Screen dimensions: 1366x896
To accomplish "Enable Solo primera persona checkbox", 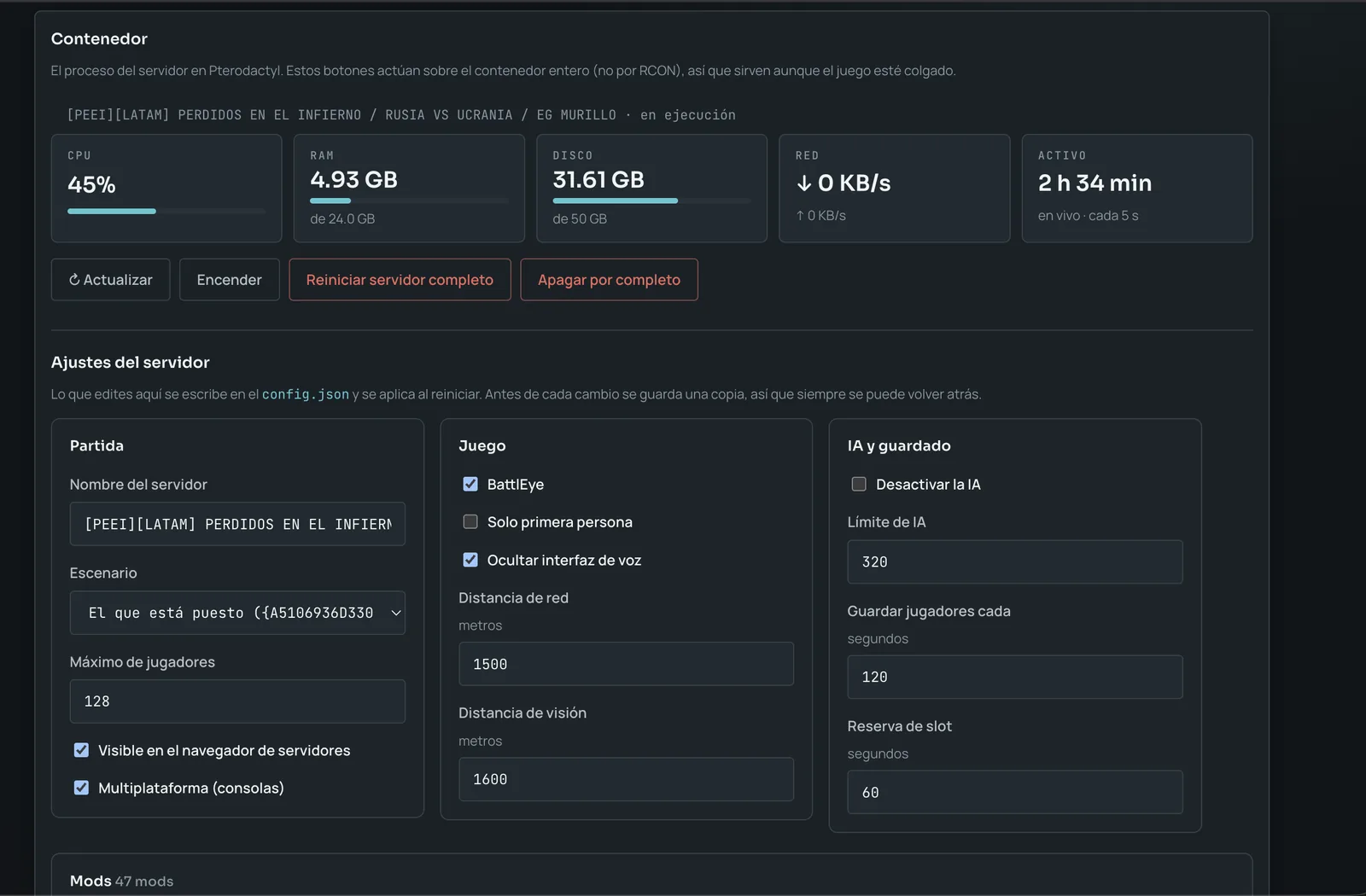I will point(470,521).
